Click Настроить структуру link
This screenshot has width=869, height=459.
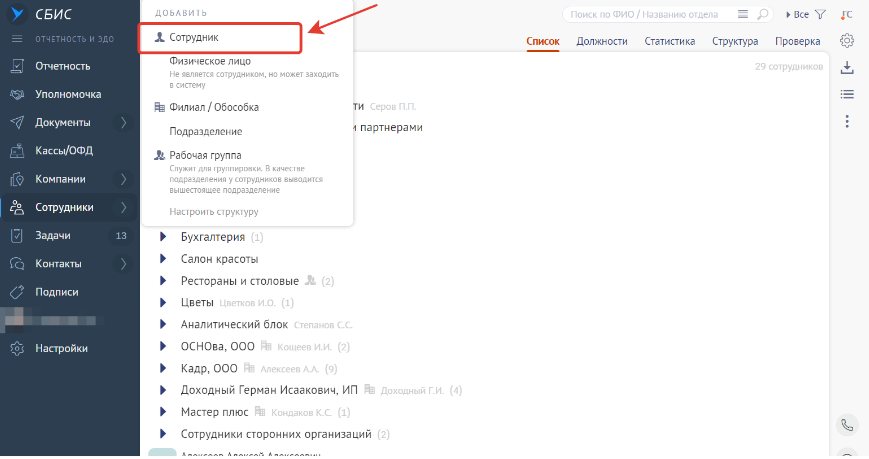pyautogui.click(x=214, y=212)
